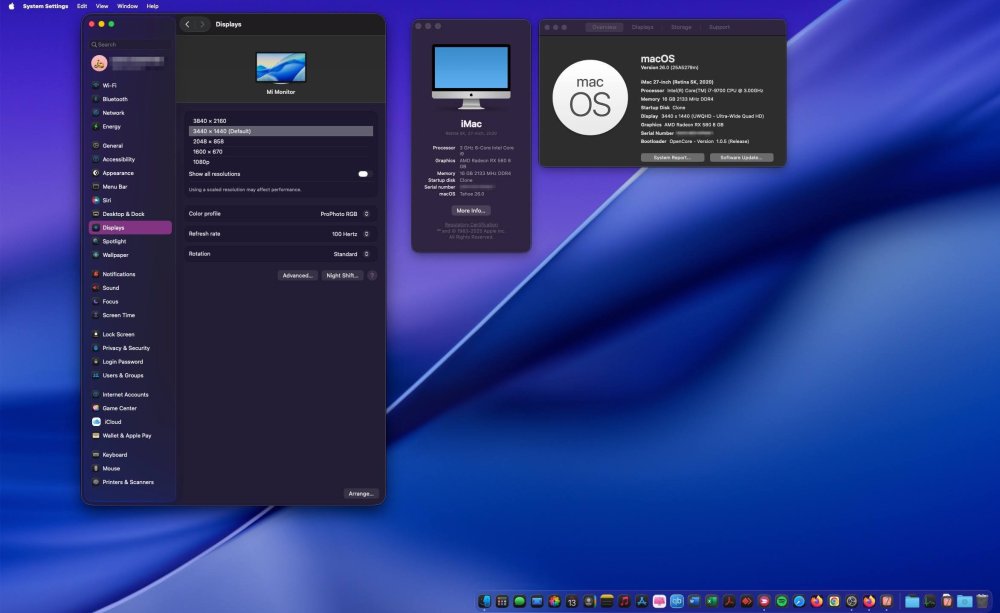Toggle the Show all resolutions switch

tap(363, 174)
